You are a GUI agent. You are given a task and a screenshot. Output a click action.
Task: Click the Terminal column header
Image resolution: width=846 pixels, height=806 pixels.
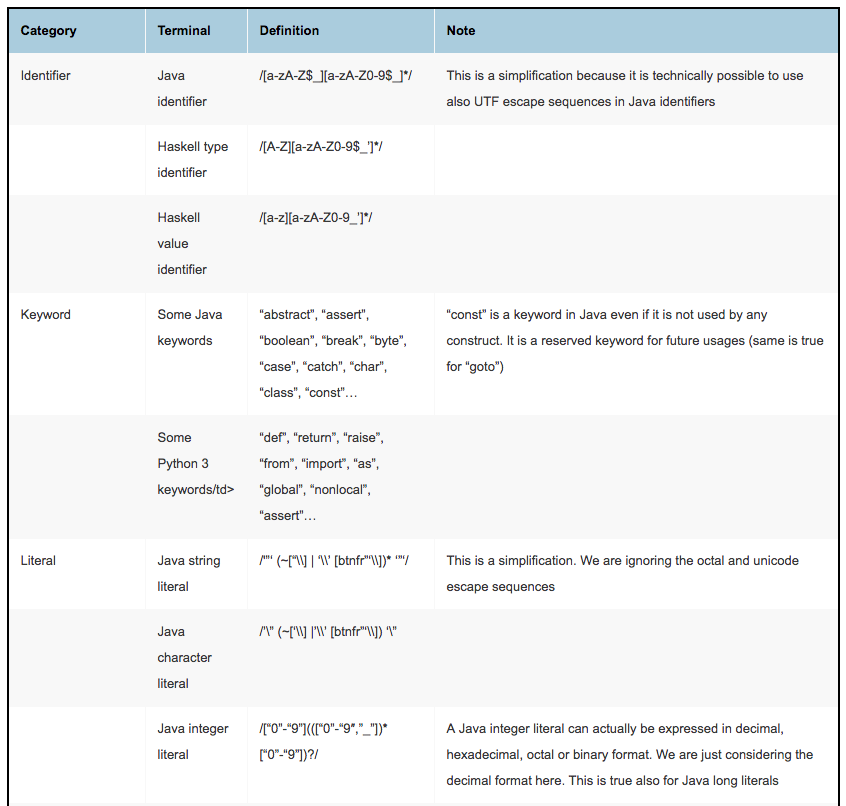[184, 31]
